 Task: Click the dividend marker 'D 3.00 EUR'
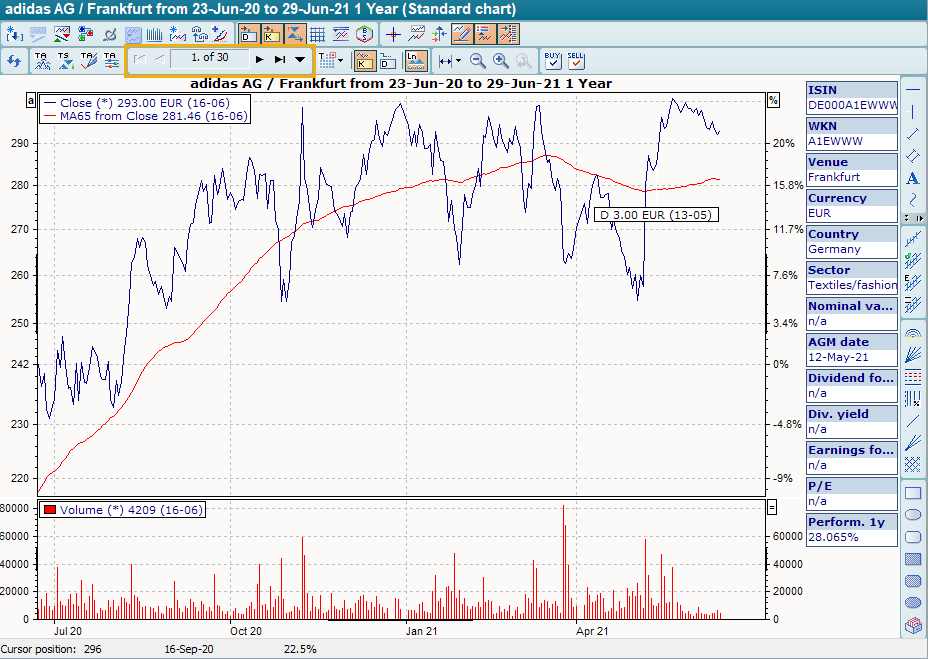[x=655, y=214]
